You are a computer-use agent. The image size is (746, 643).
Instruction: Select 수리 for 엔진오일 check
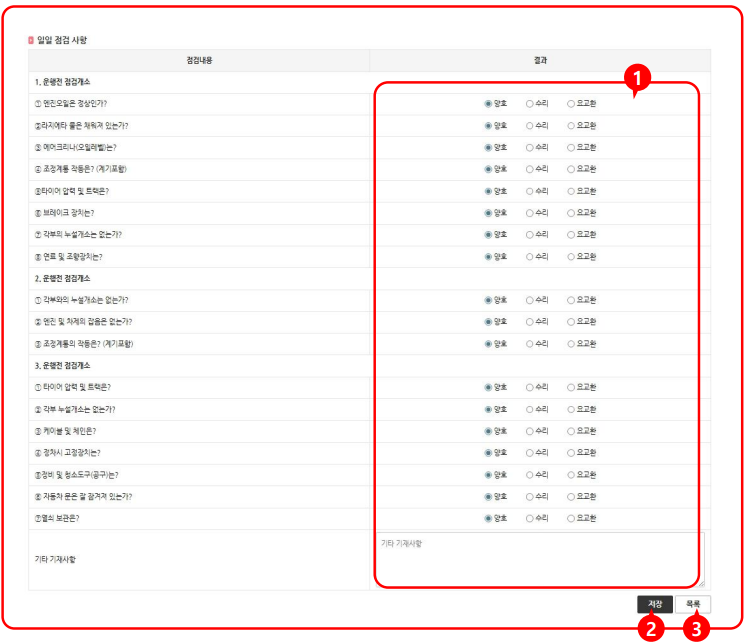pyautogui.click(x=530, y=103)
